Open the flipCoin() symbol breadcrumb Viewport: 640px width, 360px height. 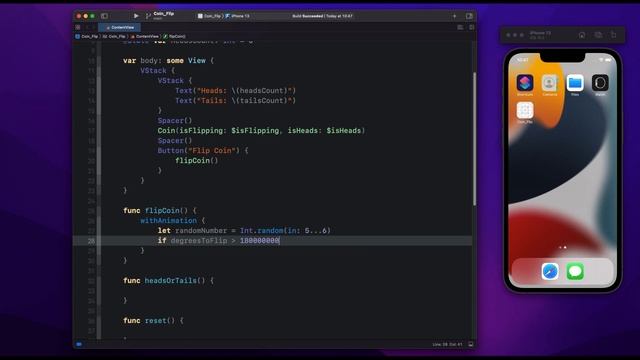tap(174, 36)
